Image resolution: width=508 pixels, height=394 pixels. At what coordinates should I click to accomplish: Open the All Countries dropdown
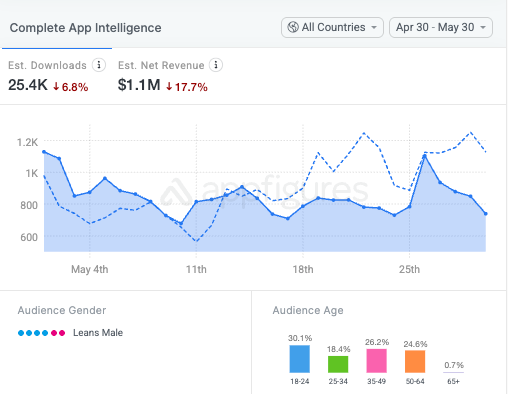click(332, 27)
